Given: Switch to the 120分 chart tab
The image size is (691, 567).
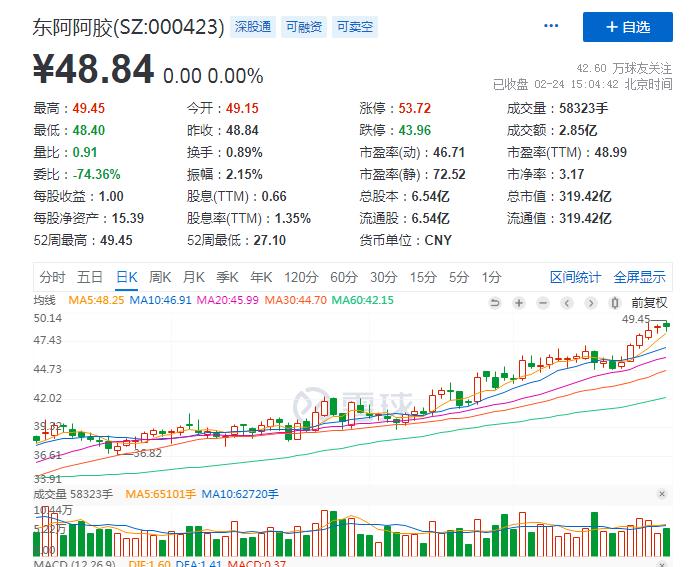Looking at the screenshot, I should [301, 277].
